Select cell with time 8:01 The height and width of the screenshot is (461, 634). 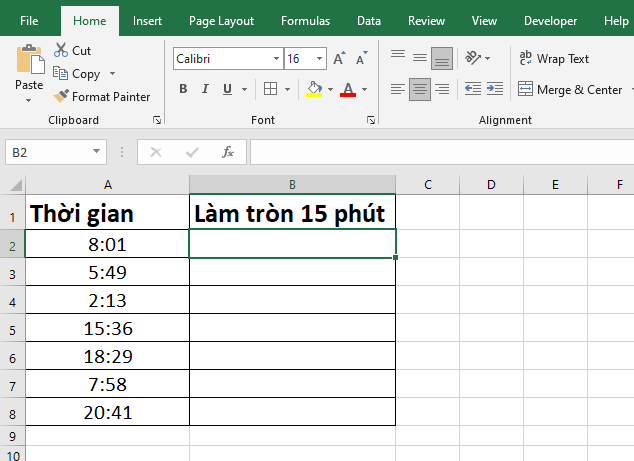point(108,244)
